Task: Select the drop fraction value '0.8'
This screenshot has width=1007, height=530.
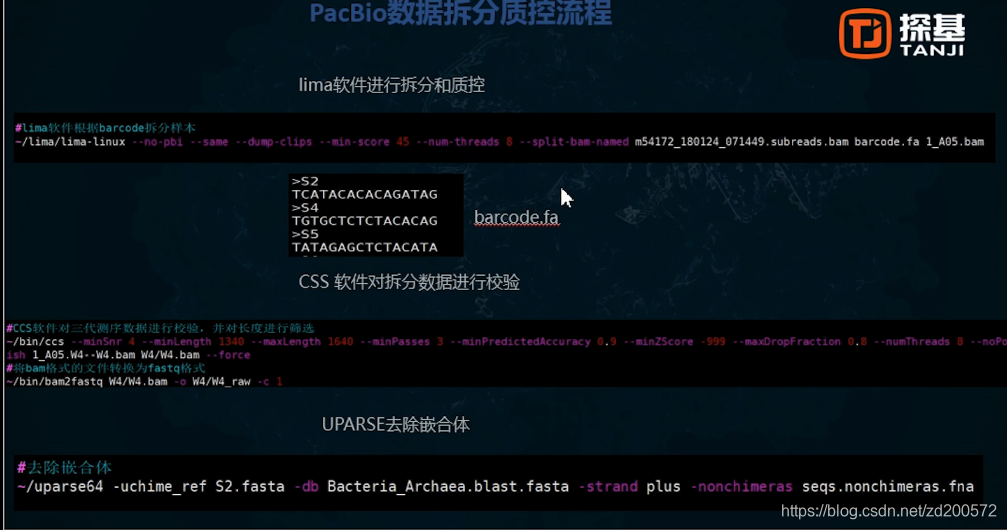Action: 857,342
